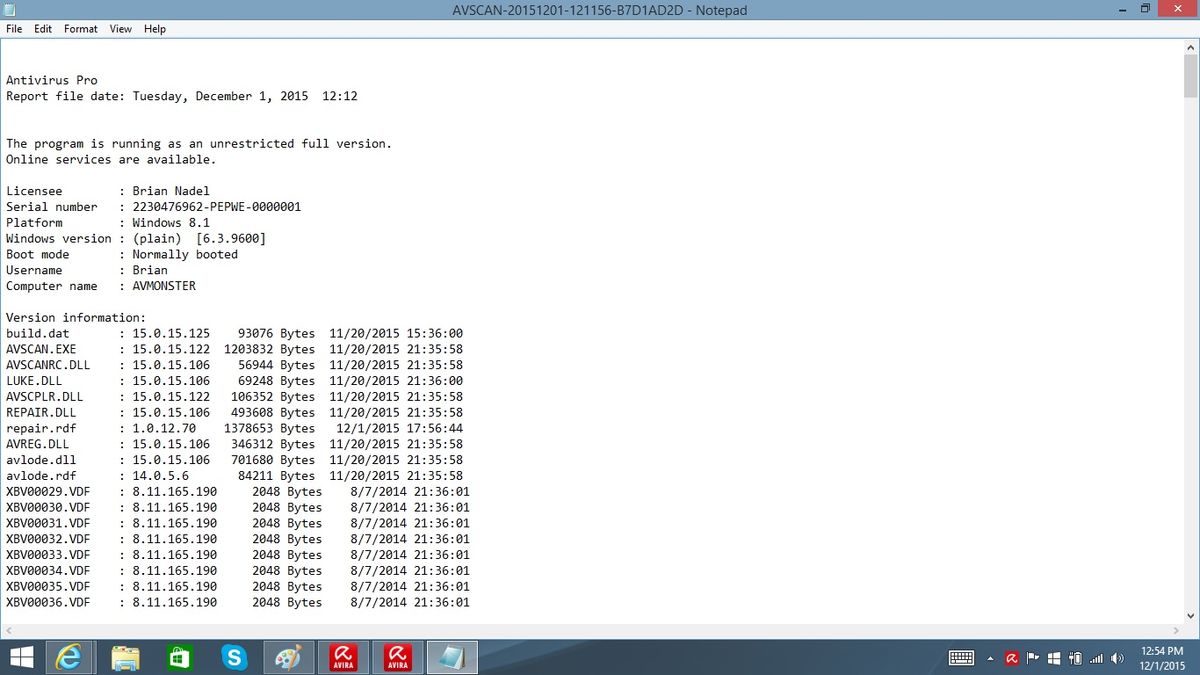Click the AVSCANRC.DLL row
The height and width of the screenshot is (675, 1200).
click(235, 365)
